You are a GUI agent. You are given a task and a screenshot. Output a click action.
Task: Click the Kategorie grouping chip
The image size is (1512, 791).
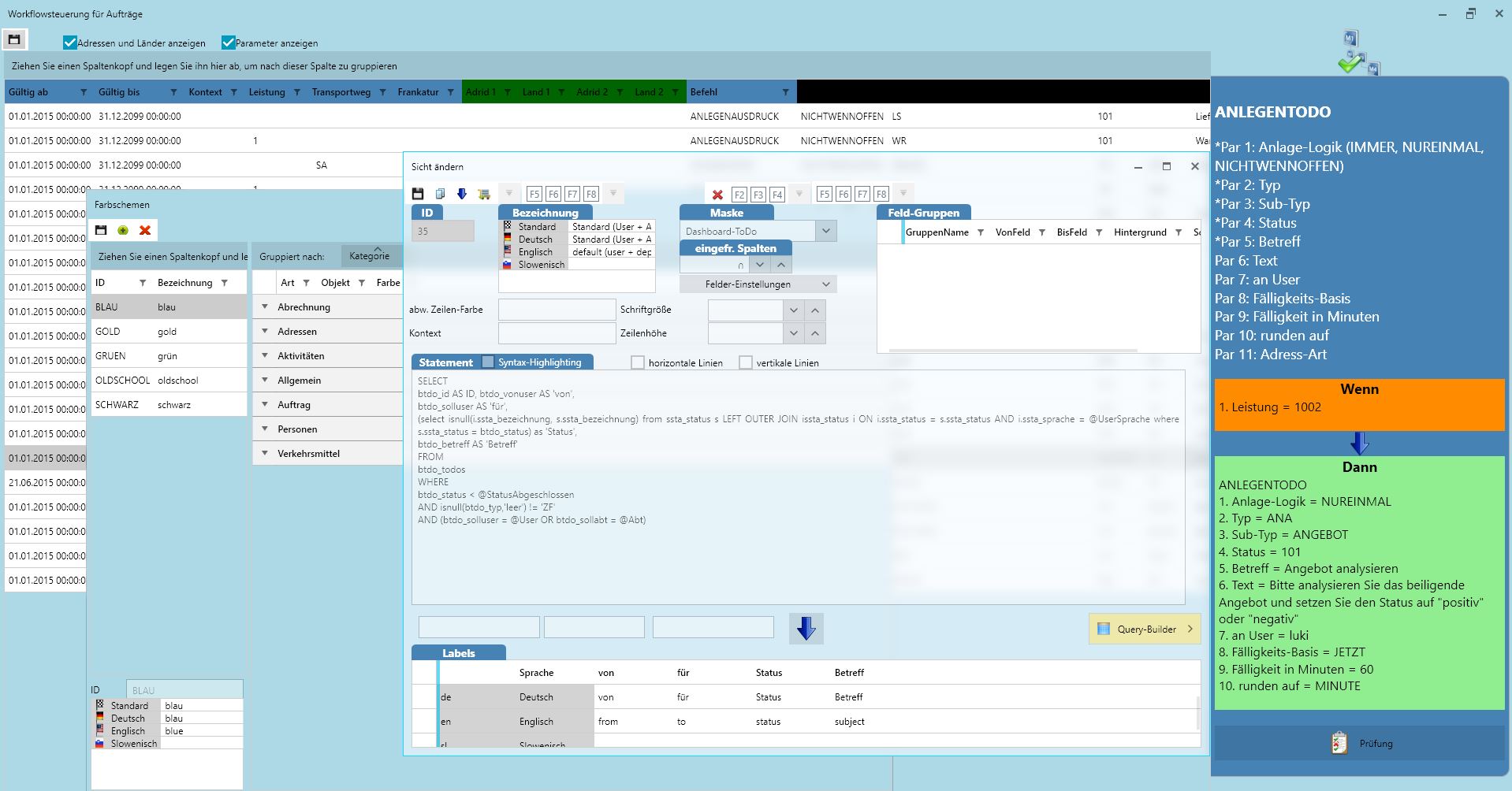[x=369, y=256]
